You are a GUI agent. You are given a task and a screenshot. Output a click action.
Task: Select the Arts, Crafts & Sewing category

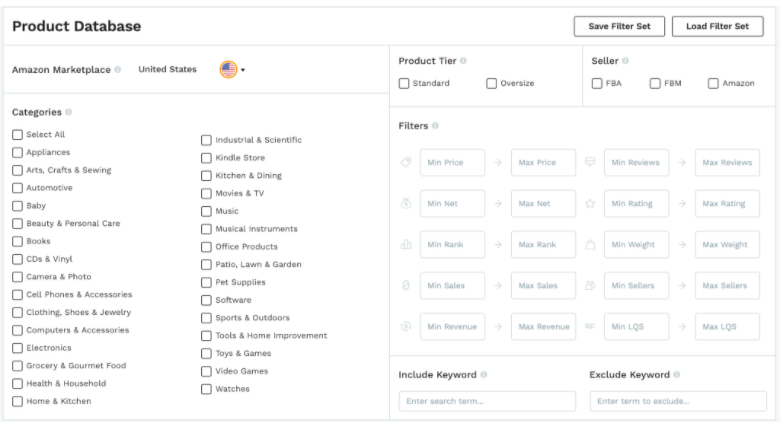18,170
